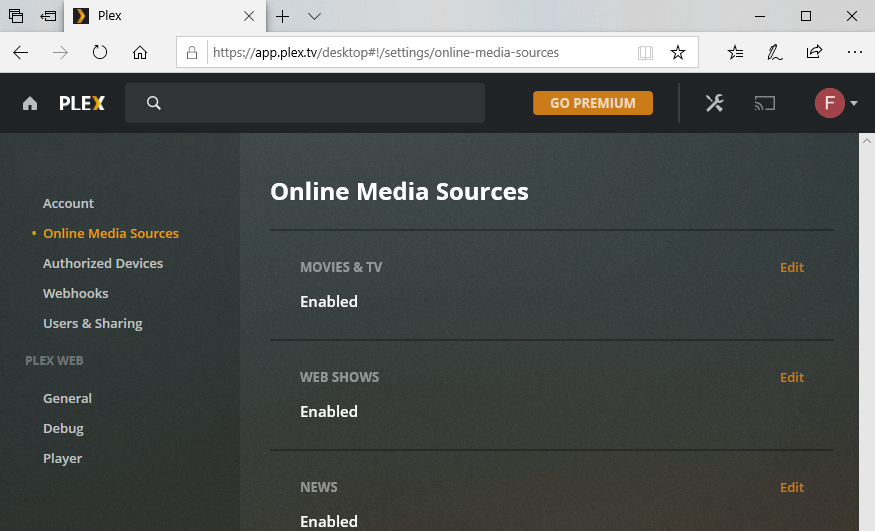Click the NEWS heading
Image resolution: width=875 pixels, height=531 pixels.
(319, 487)
